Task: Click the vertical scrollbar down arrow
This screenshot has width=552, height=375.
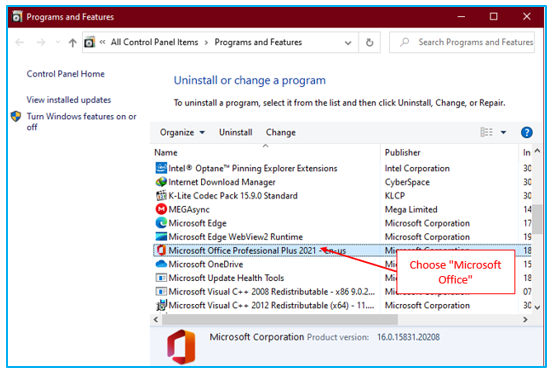Action: [537, 307]
